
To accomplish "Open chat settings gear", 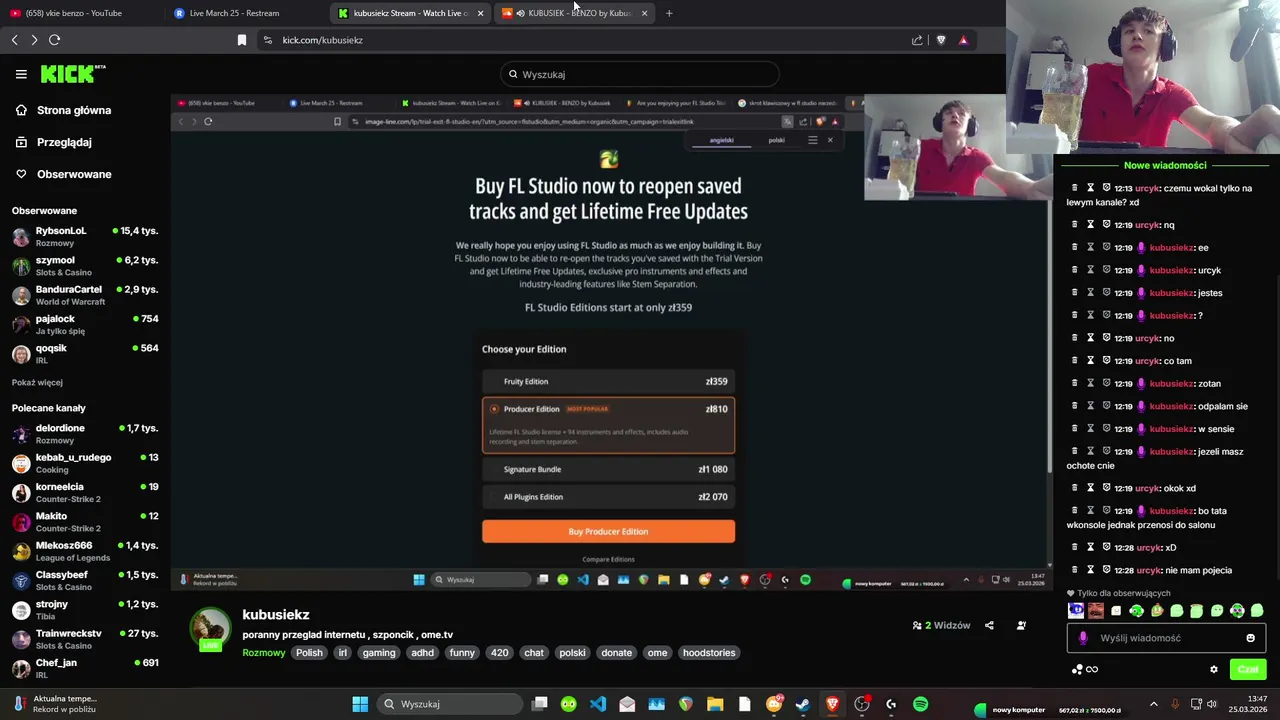I will [1214, 670].
